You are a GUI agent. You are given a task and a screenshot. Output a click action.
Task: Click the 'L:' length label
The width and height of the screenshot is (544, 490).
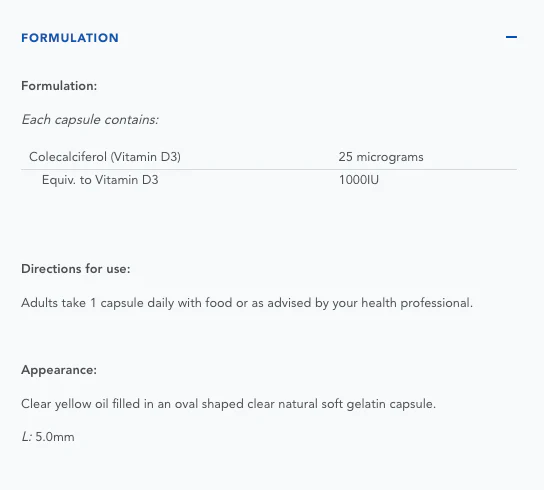(27, 437)
